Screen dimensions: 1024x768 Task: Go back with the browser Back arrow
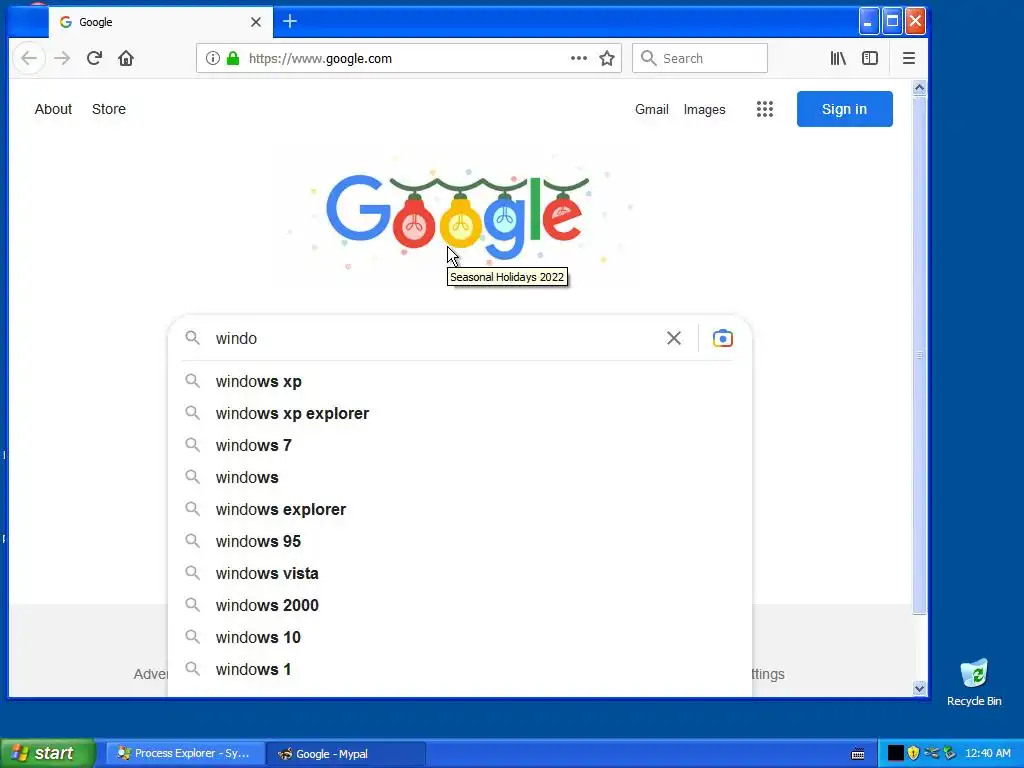29,58
